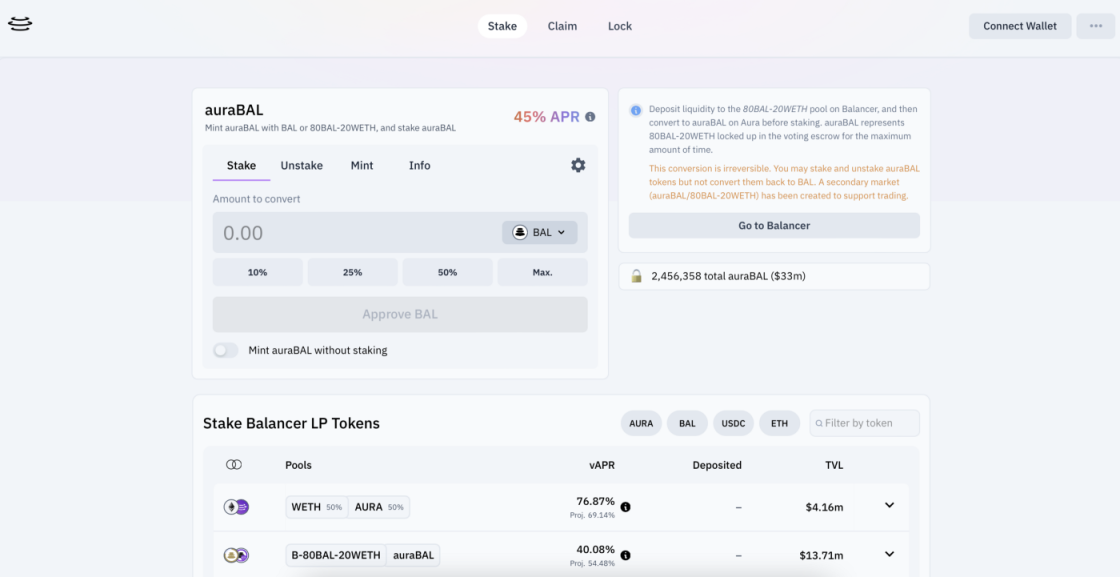Click the TVL column header

(834, 465)
